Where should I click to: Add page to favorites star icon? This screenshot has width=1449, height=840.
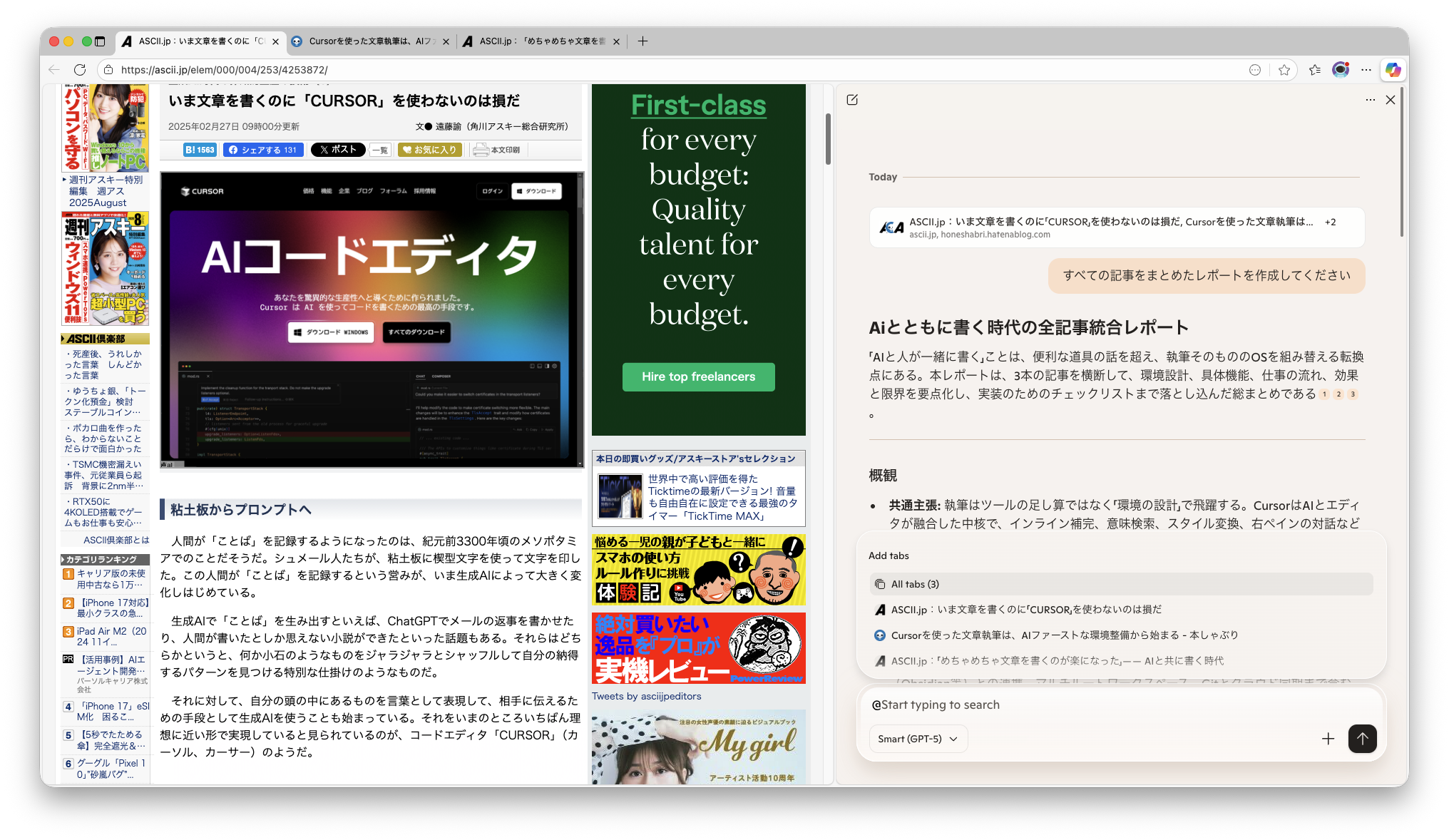tap(1284, 70)
